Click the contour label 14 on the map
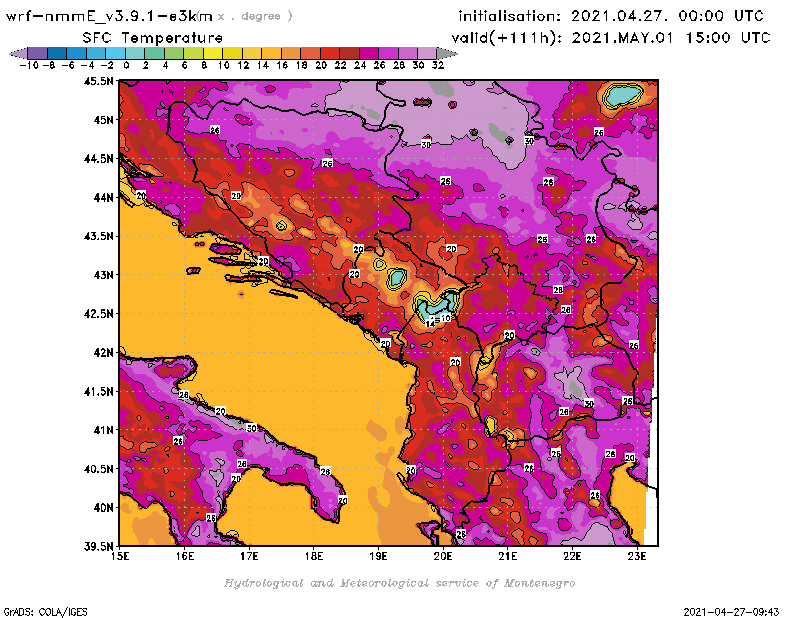The image size is (800, 618). [x=430, y=324]
